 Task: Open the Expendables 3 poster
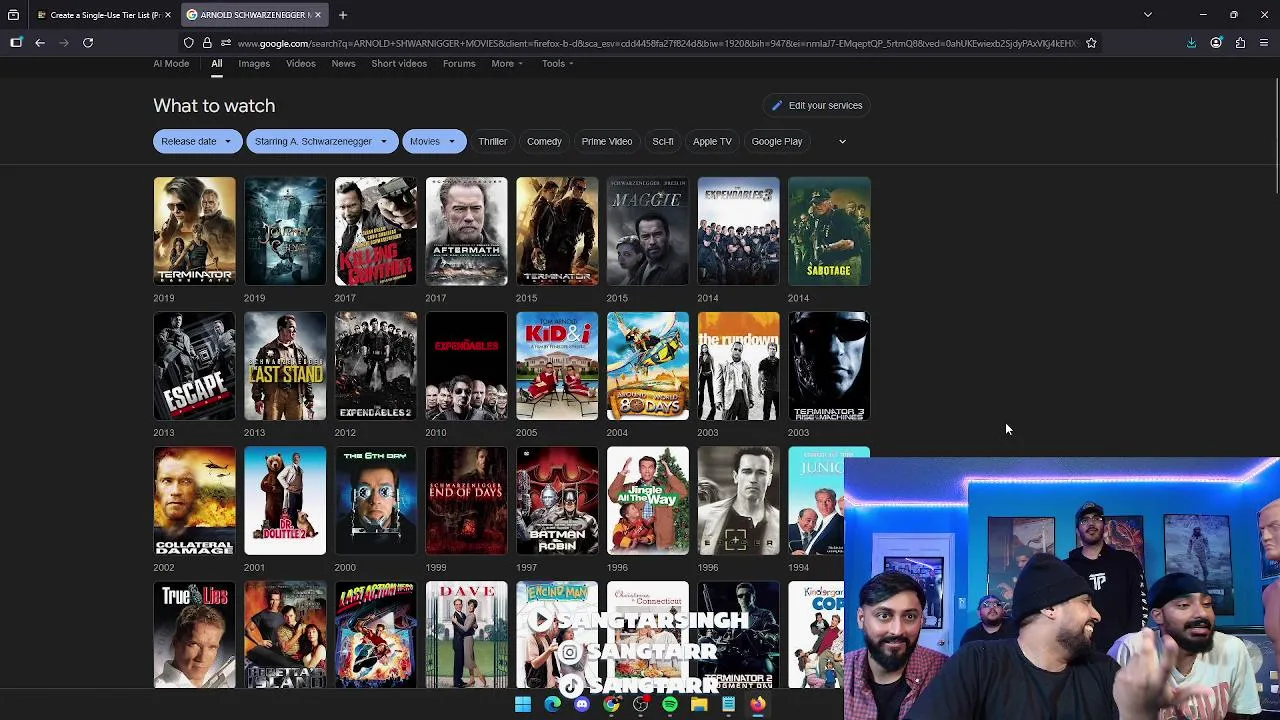coord(738,231)
